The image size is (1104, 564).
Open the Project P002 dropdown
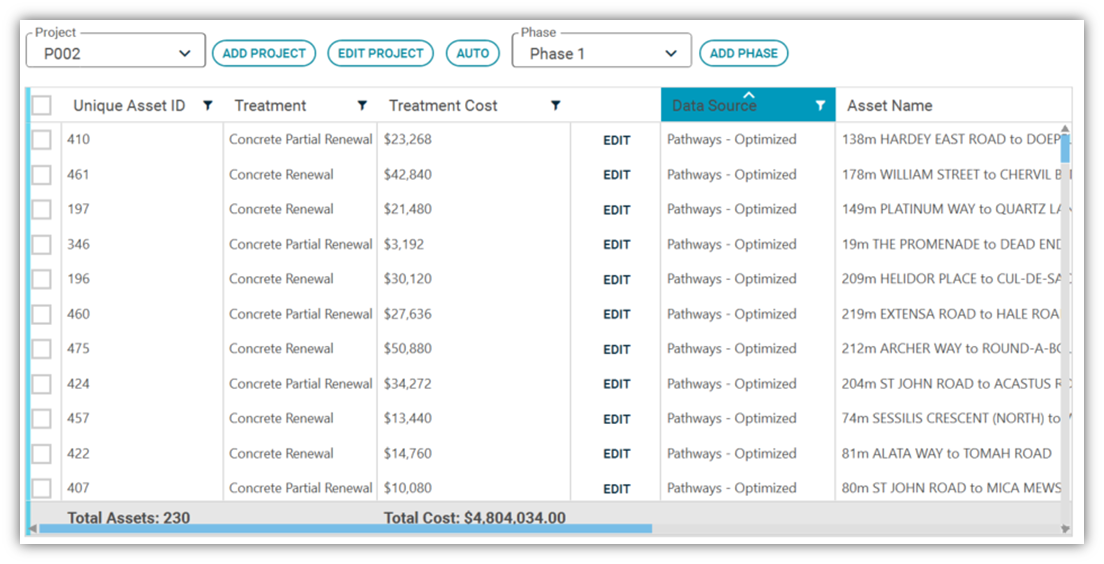(115, 53)
